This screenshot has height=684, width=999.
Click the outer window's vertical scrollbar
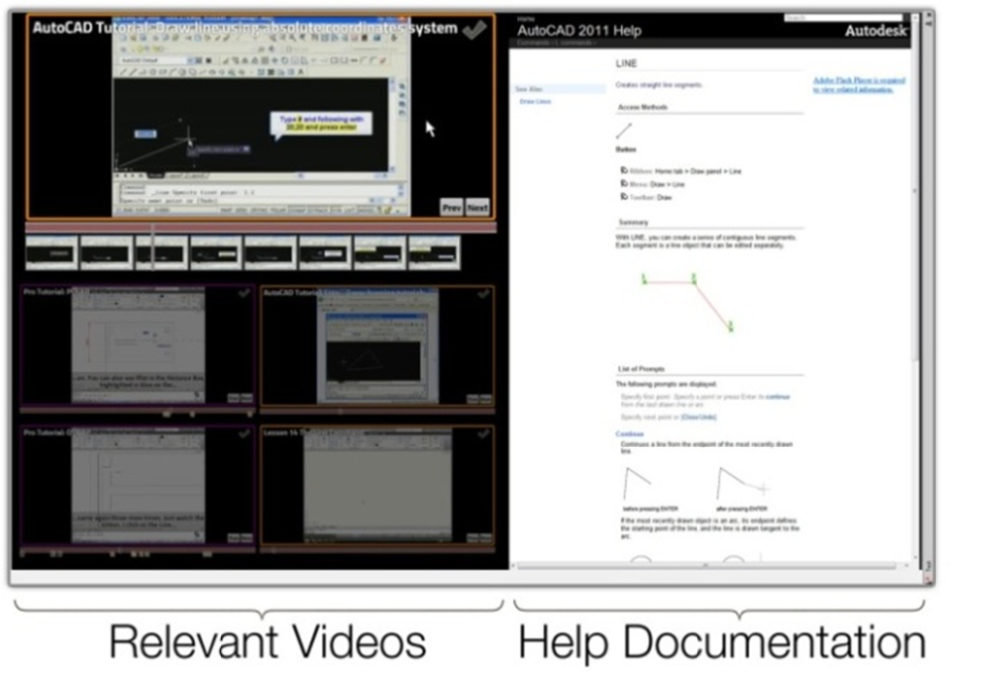(929, 296)
